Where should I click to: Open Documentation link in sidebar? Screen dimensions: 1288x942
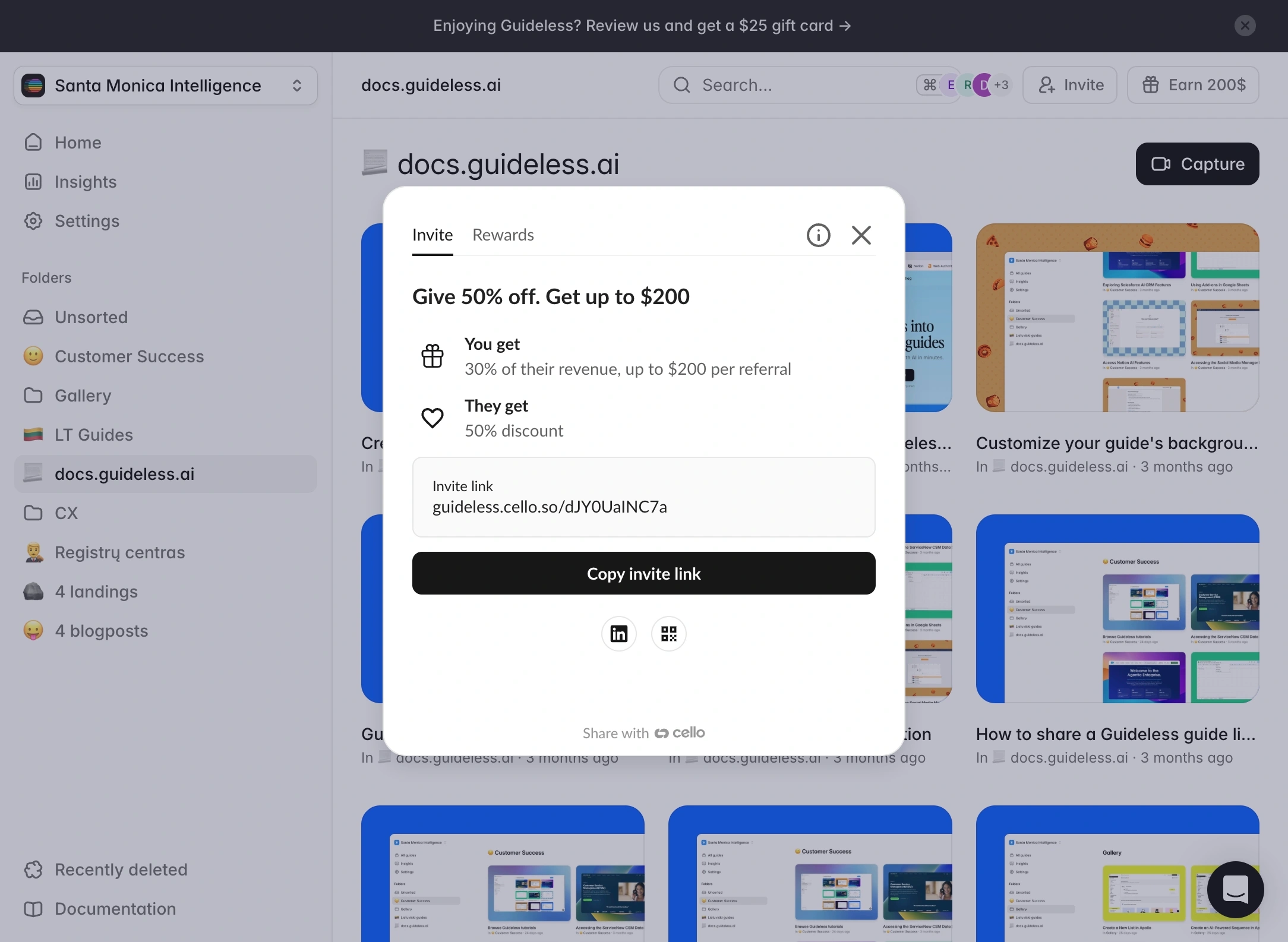(x=165, y=909)
